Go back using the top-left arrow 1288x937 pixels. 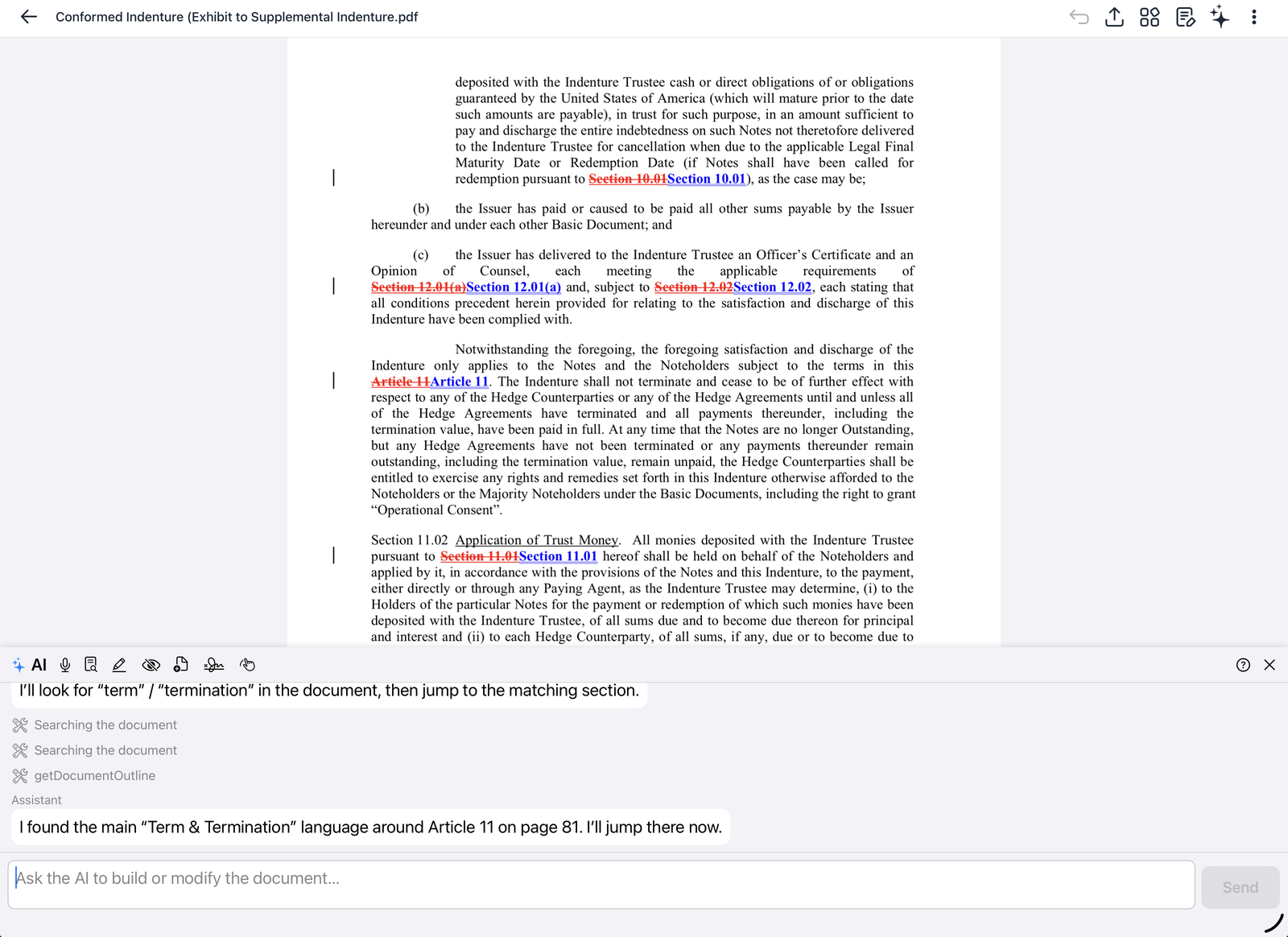click(29, 17)
